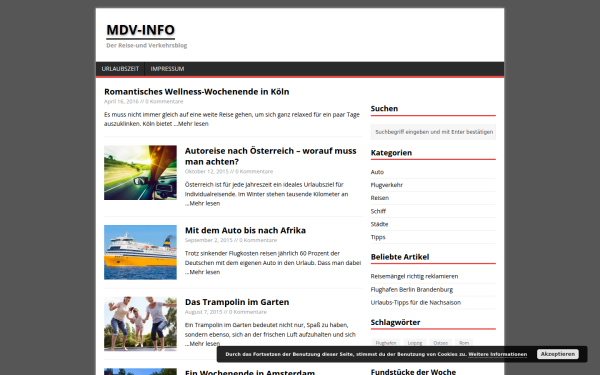
Task: Click Mehr lesen under the Trampolin article
Action: point(205,344)
